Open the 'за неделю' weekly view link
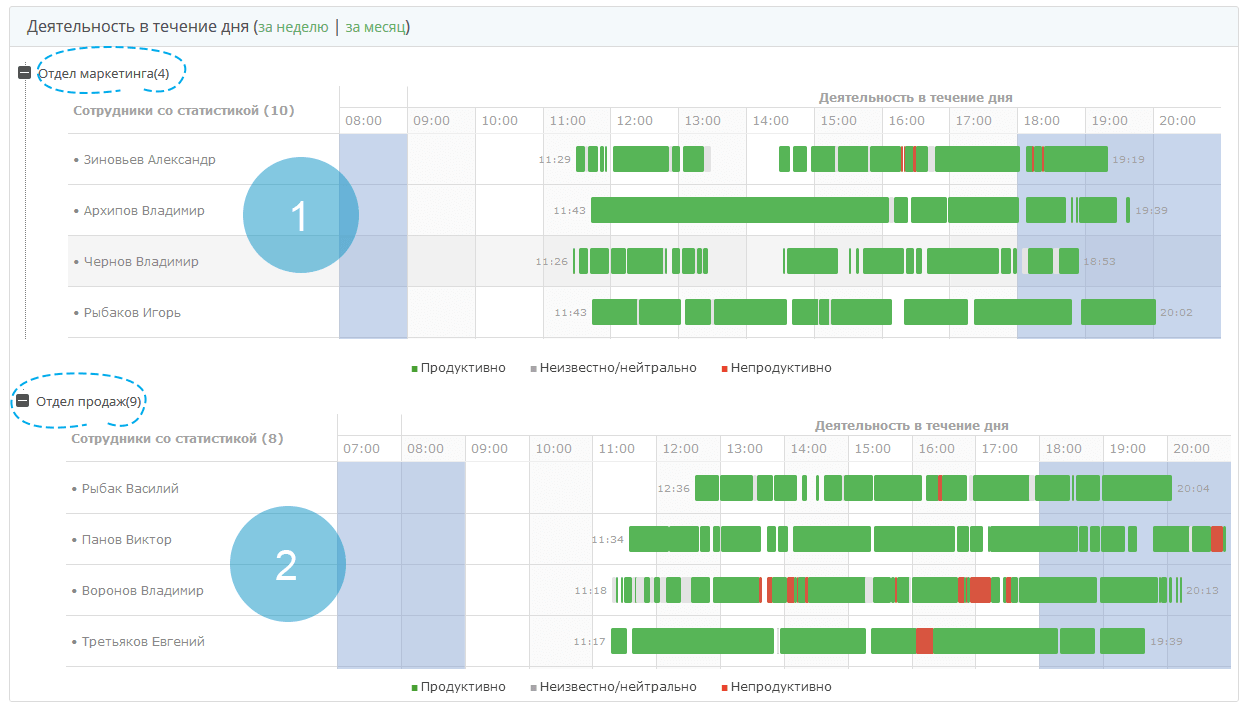This screenshot has width=1247, height=722. (x=293, y=27)
